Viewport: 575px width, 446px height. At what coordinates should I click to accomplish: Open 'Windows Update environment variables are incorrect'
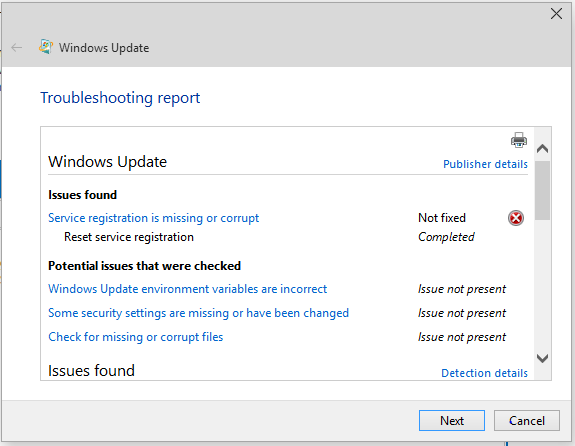[187, 289]
